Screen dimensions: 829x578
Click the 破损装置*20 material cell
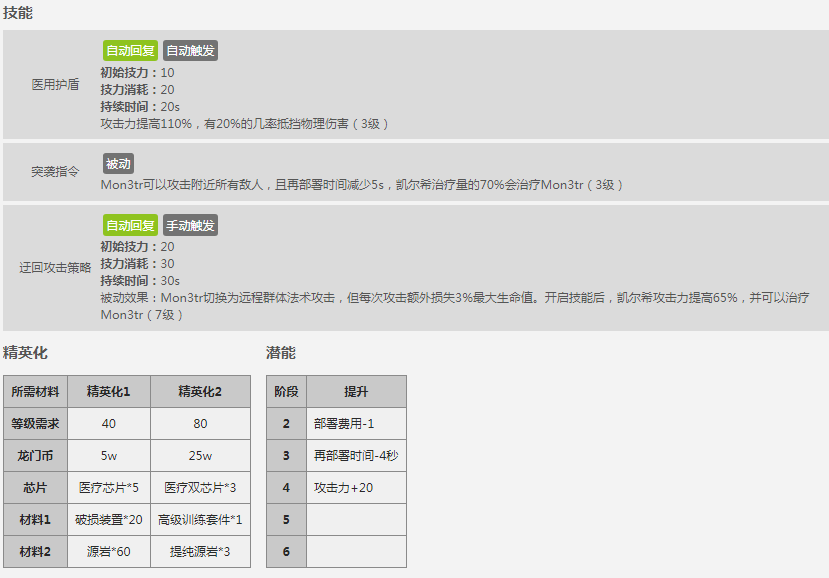109,519
